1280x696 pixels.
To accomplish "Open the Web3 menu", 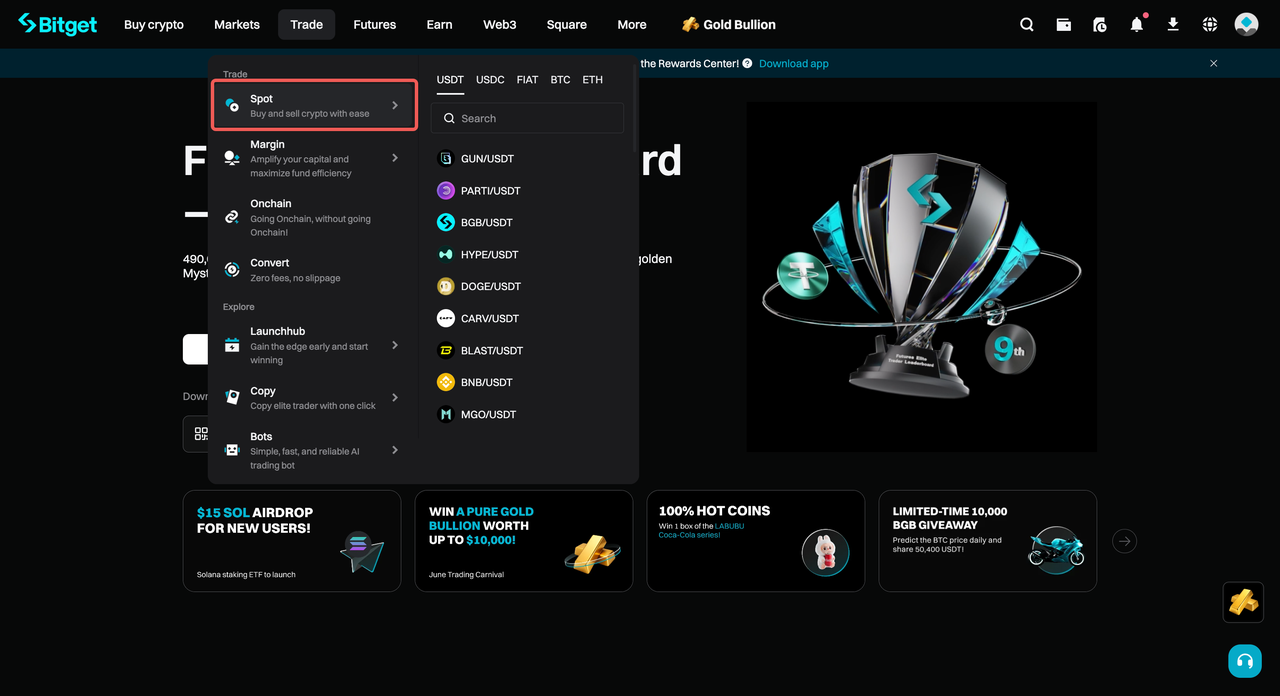I will (x=500, y=24).
